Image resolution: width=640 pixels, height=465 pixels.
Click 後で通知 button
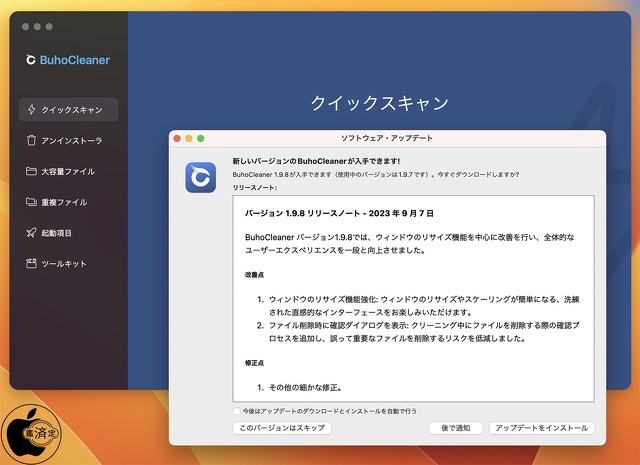pyautogui.click(x=456, y=428)
